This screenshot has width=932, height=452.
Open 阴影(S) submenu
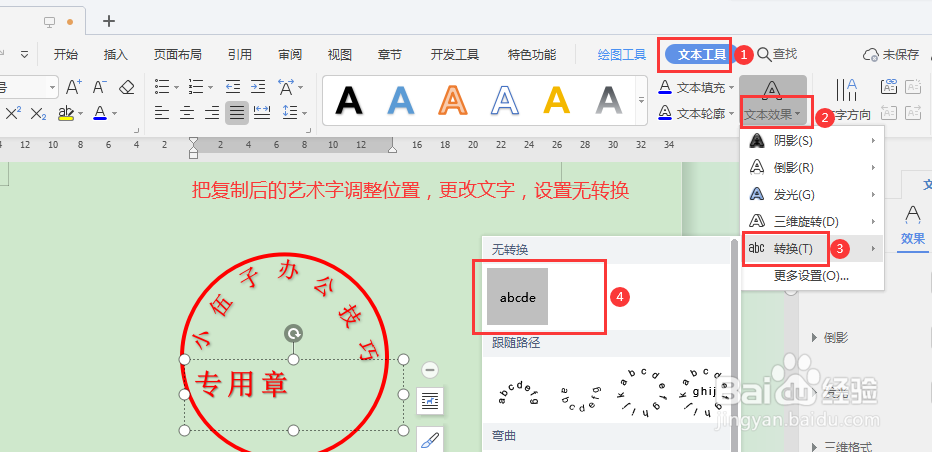[x=812, y=141]
